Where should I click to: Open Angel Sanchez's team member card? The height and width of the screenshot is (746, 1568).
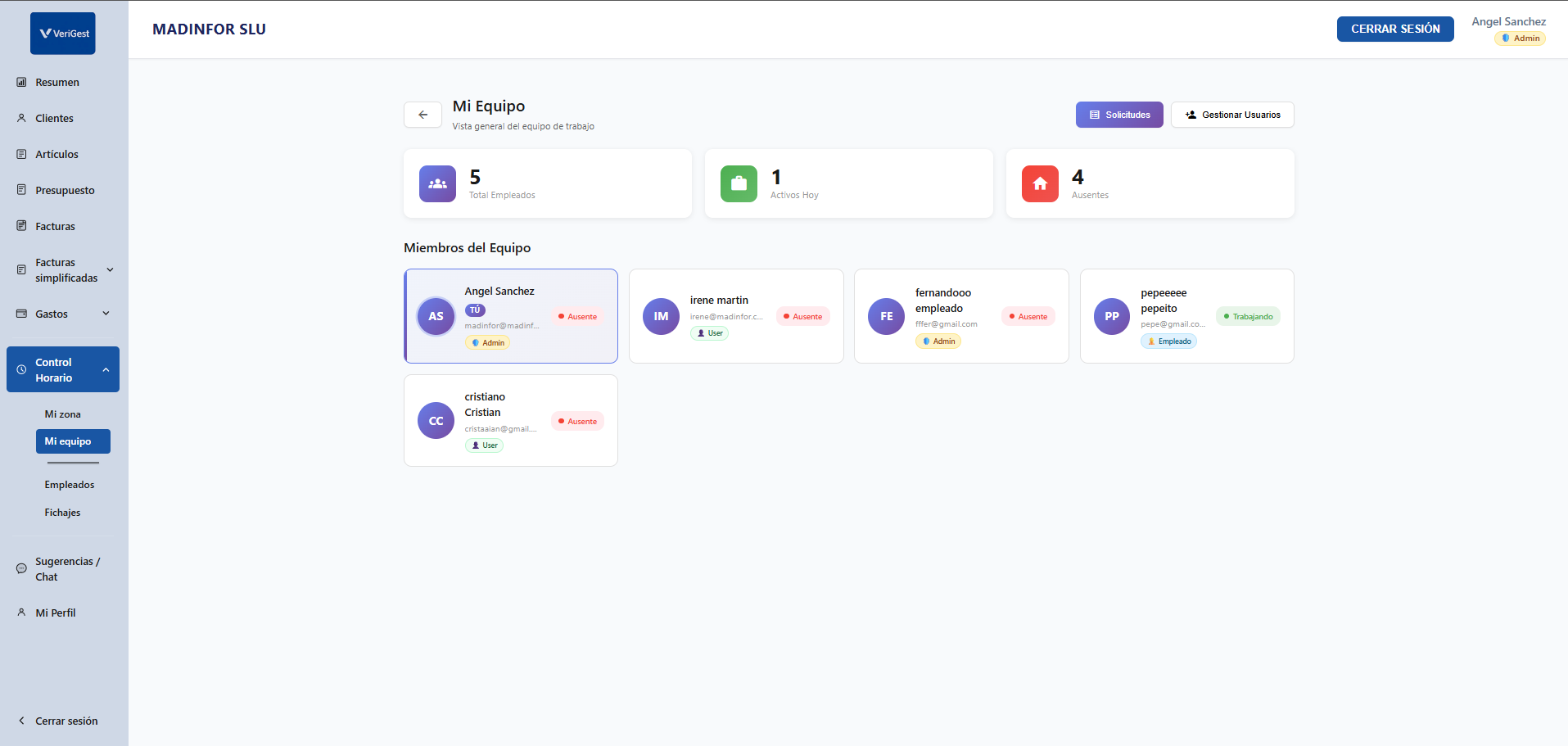[510, 316]
